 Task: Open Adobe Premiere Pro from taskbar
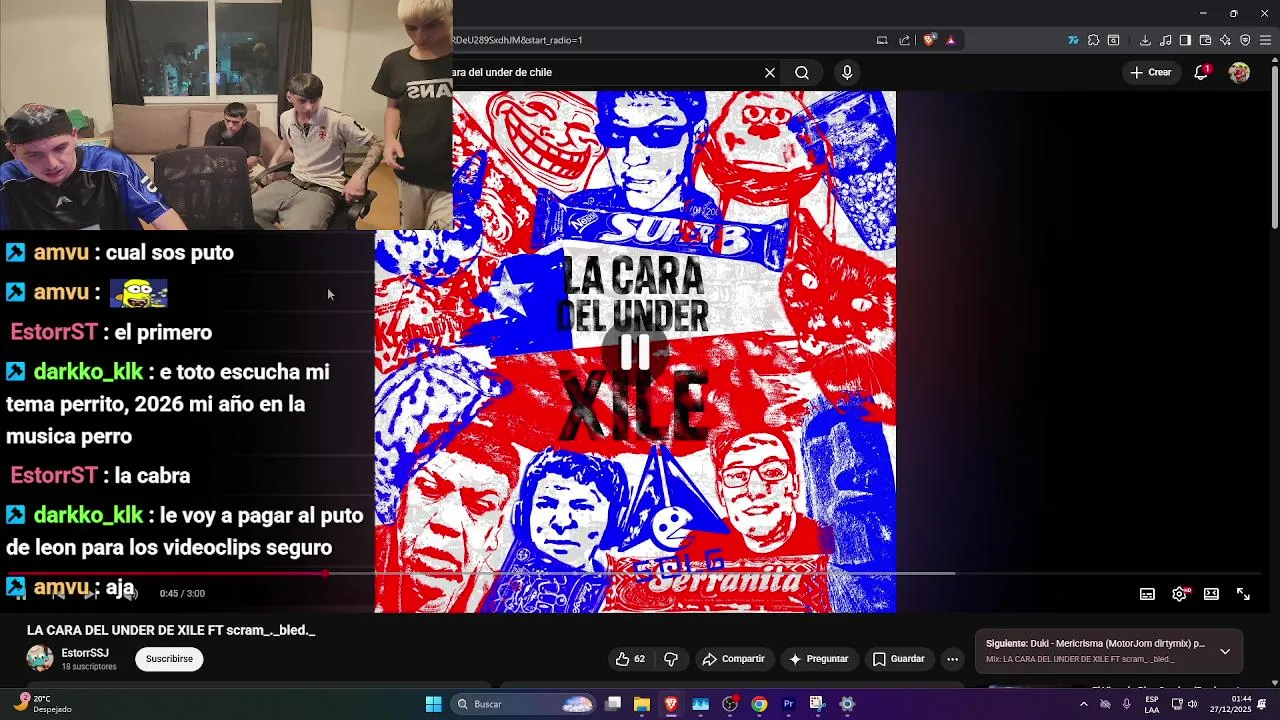pos(788,704)
